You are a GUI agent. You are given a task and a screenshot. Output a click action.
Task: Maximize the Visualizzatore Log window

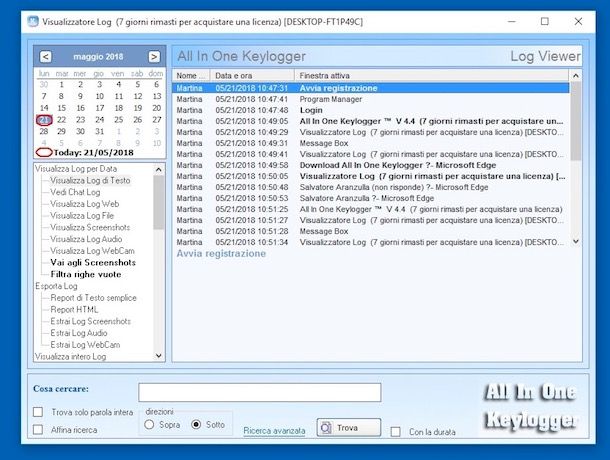[x=545, y=21]
